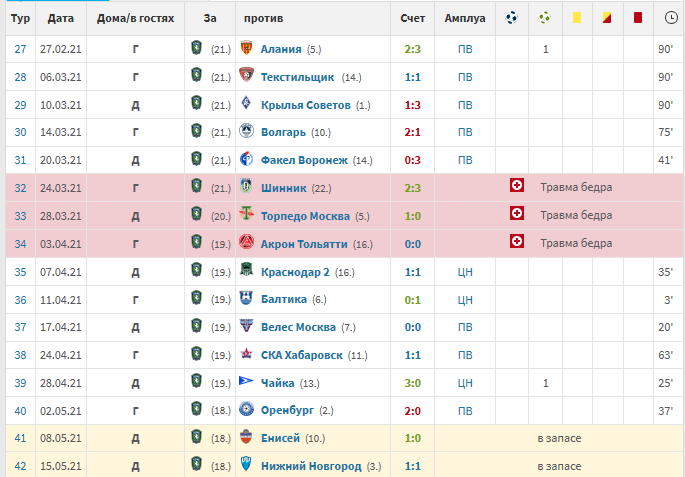This screenshot has height=477, width=685.
Task: Click the Дома/в гостях column header
Action: click(135, 18)
